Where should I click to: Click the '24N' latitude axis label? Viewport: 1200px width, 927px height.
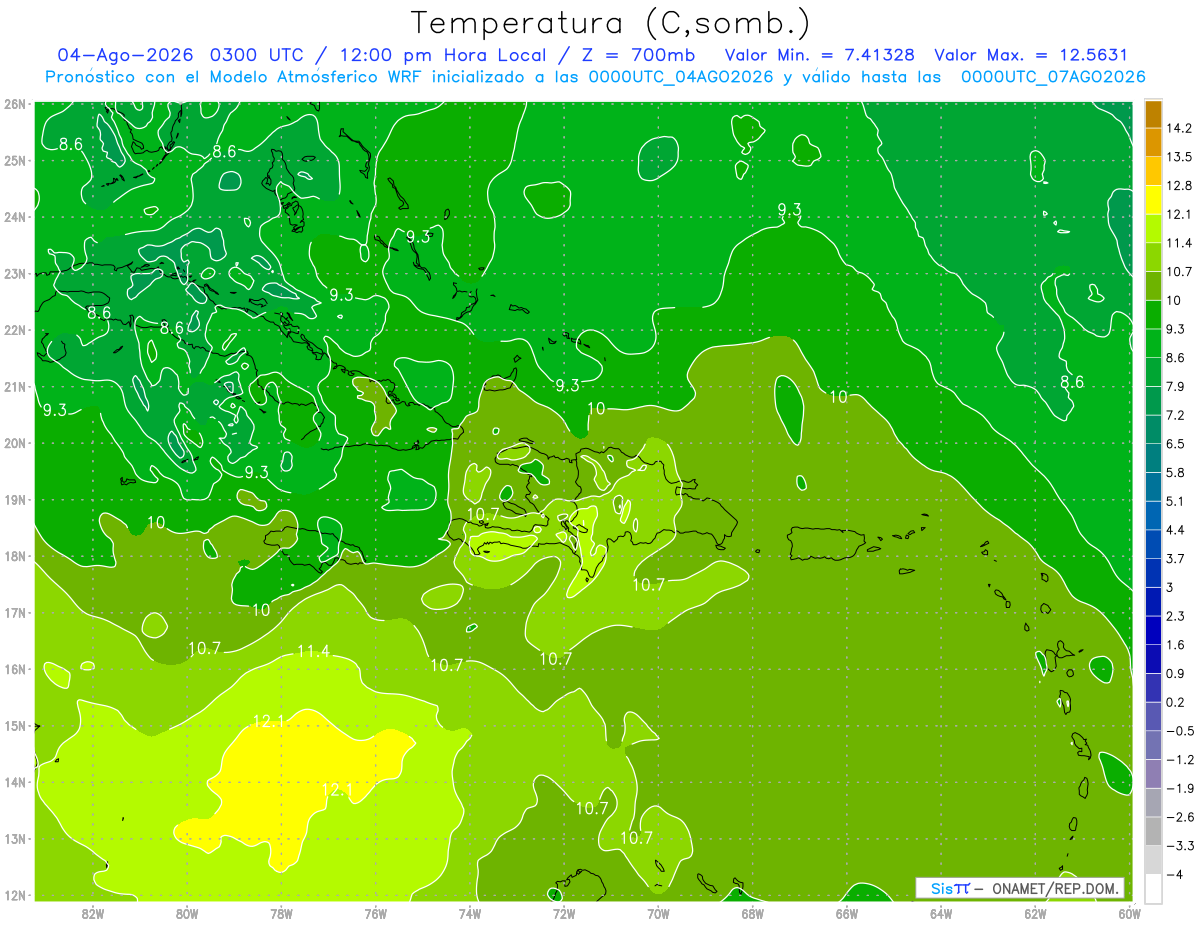(x=14, y=217)
